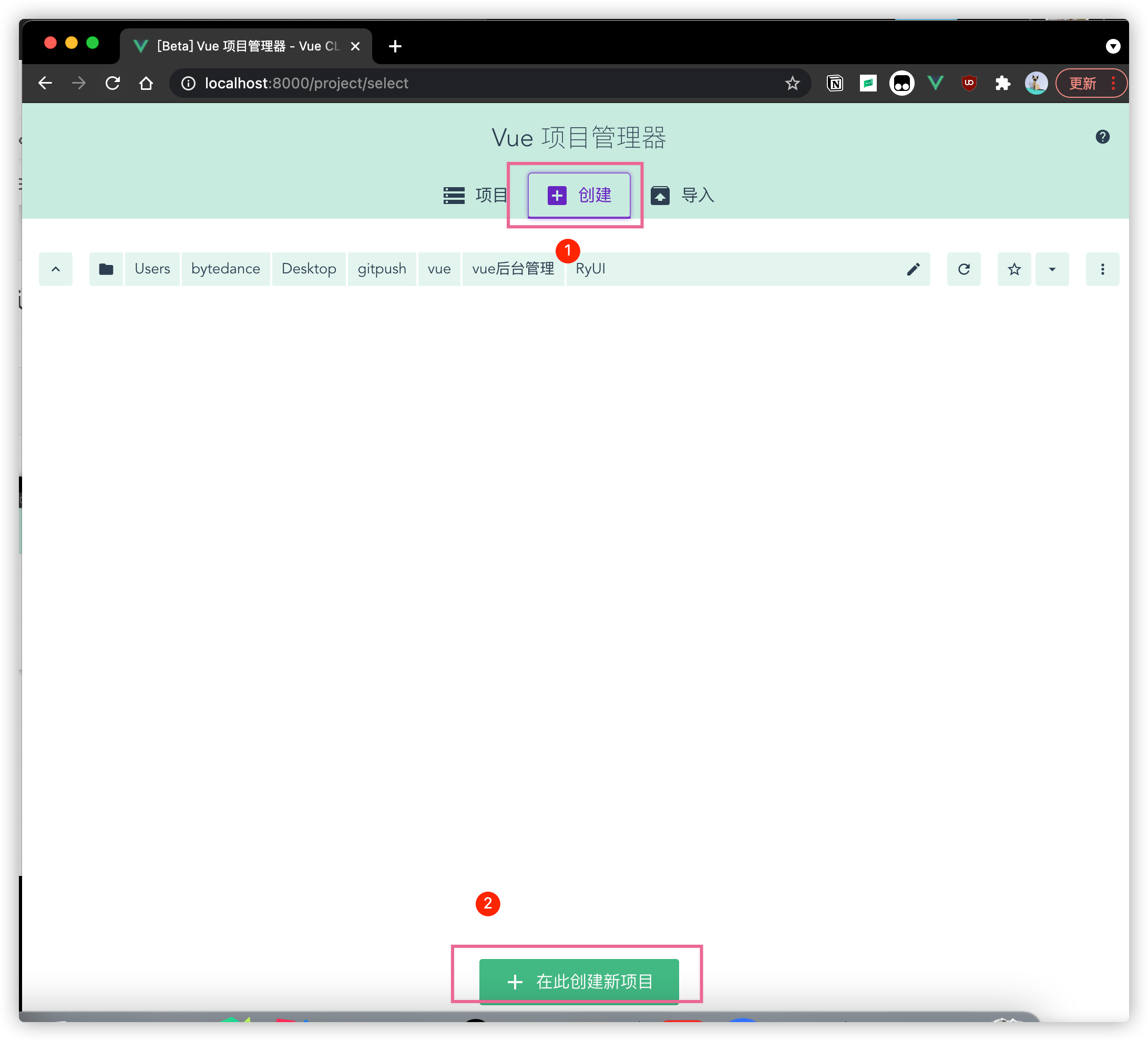Viewport: 1148px width, 1041px height.
Task: Open the extensions puzzle menu
Action: pos(1002,83)
